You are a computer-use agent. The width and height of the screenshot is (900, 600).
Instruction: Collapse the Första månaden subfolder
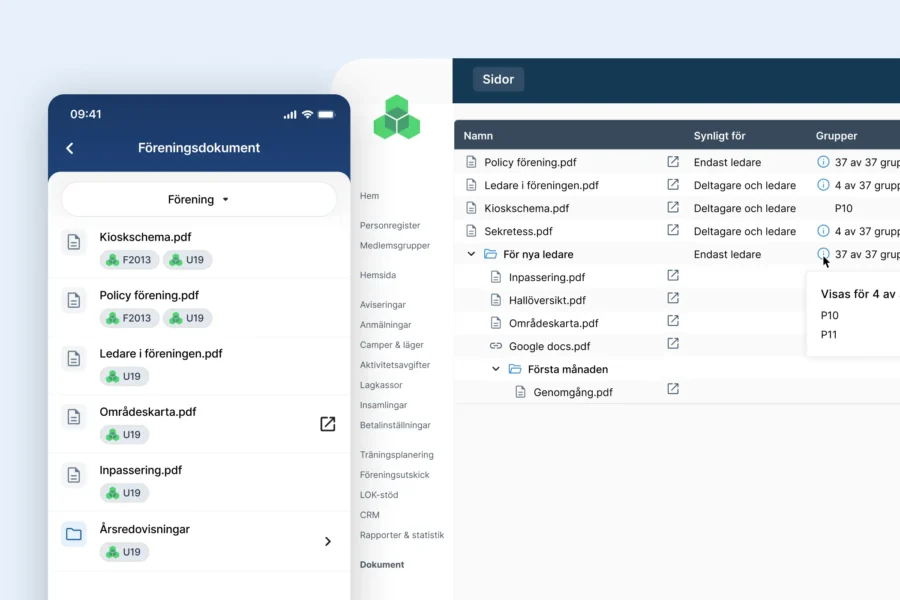pos(496,370)
